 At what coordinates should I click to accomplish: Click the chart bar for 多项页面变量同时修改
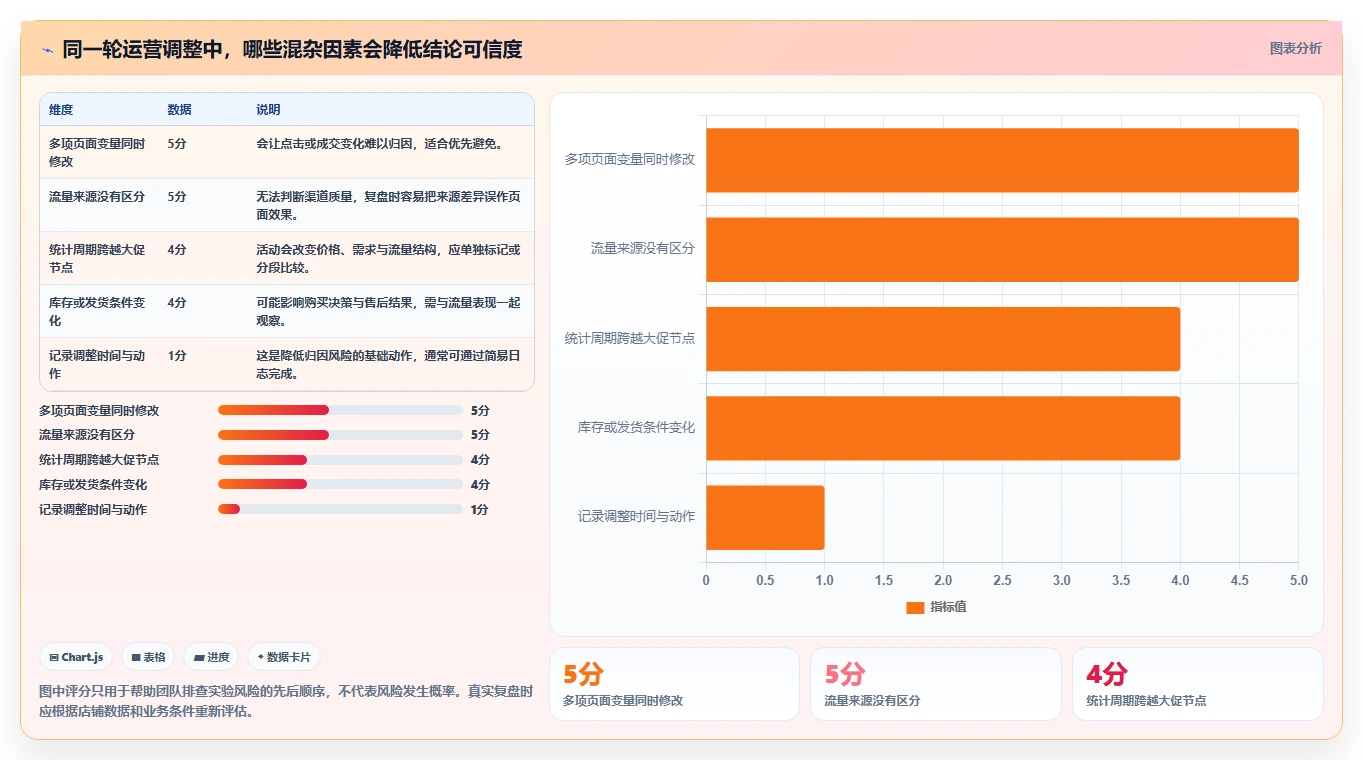click(x=1002, y=160)
